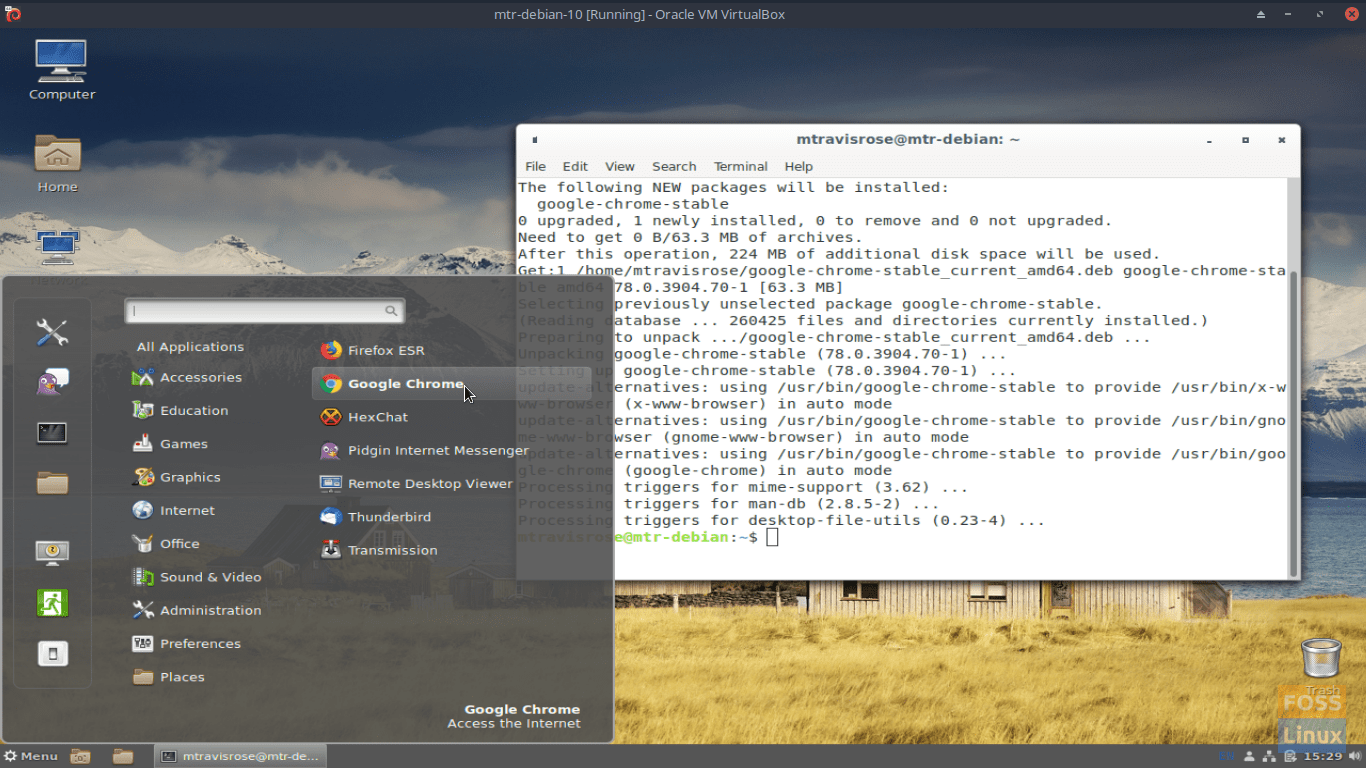Click show desktop panel launcher icon
The width and height of the screenshot is (1366, 768).
(81, 756)
